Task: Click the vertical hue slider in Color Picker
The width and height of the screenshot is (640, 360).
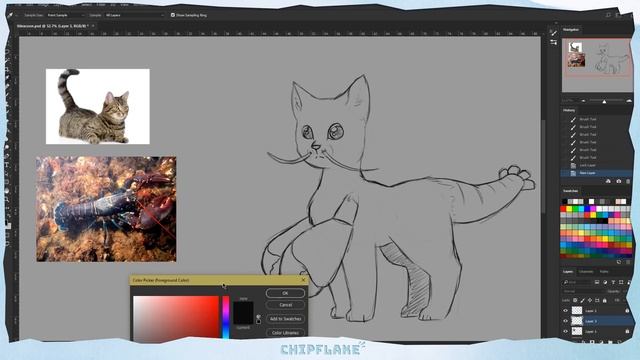Action: [226, 317]
